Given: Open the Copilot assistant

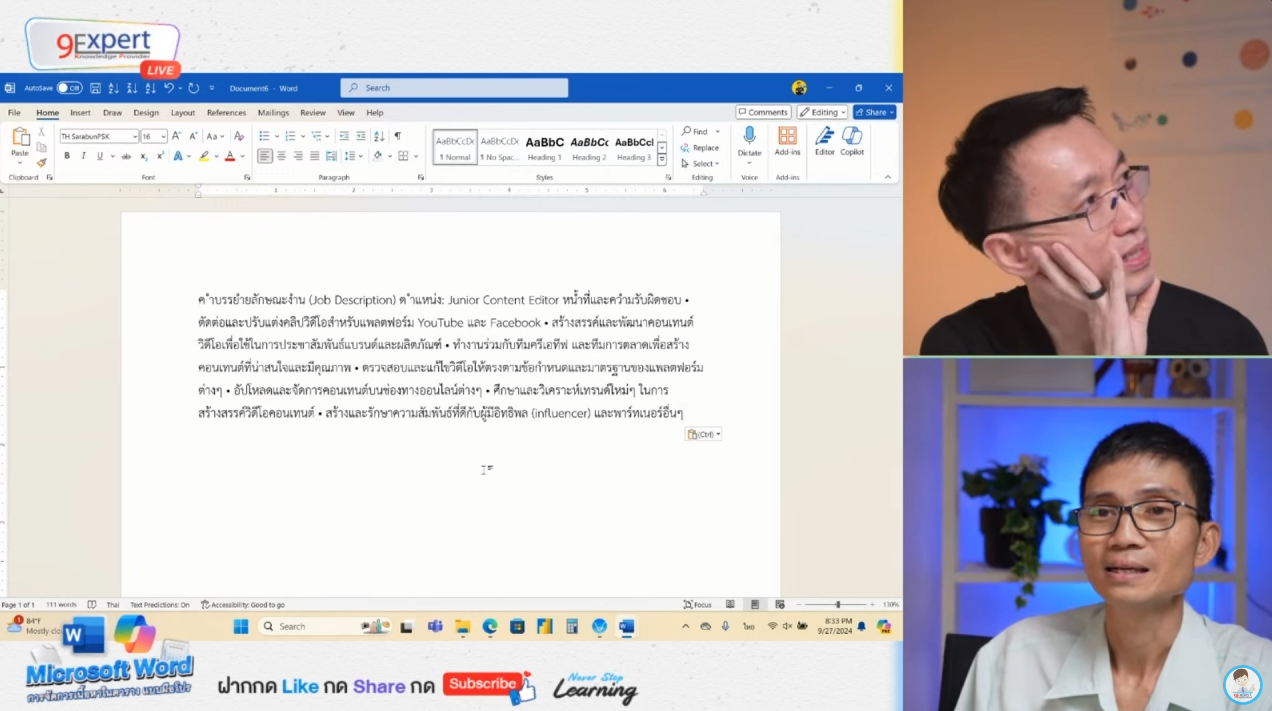Looking at the screenshot, I should 852,145.
